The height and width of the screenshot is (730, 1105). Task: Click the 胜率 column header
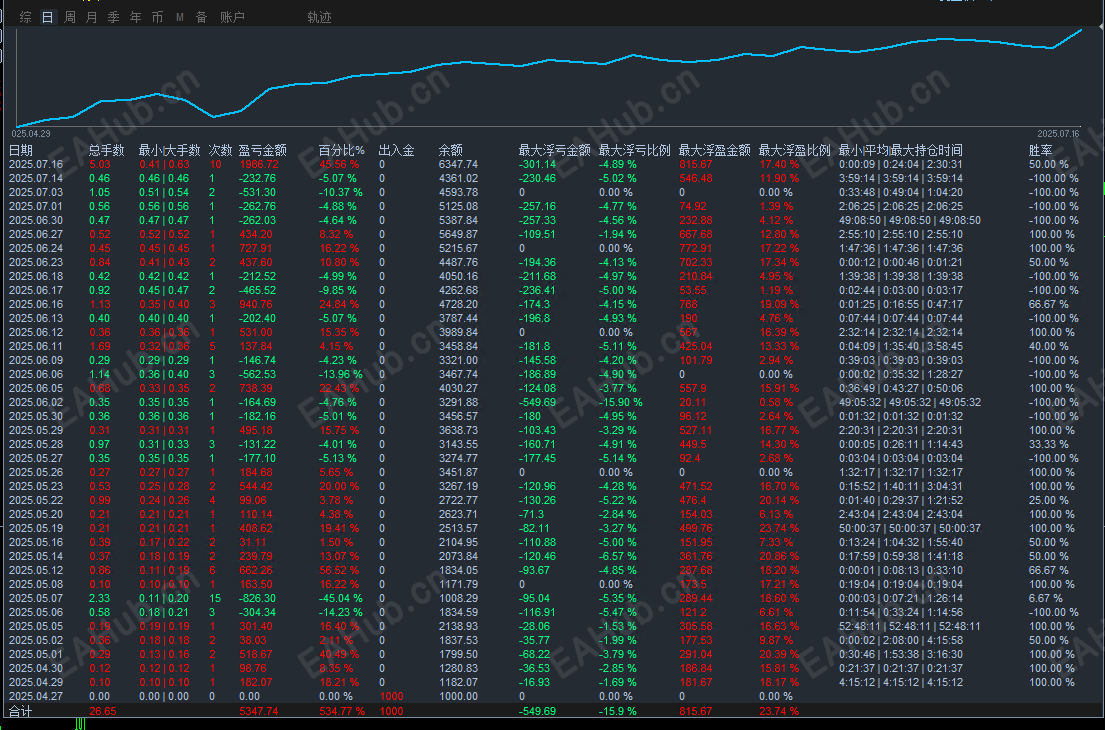tap(1041, 150)
